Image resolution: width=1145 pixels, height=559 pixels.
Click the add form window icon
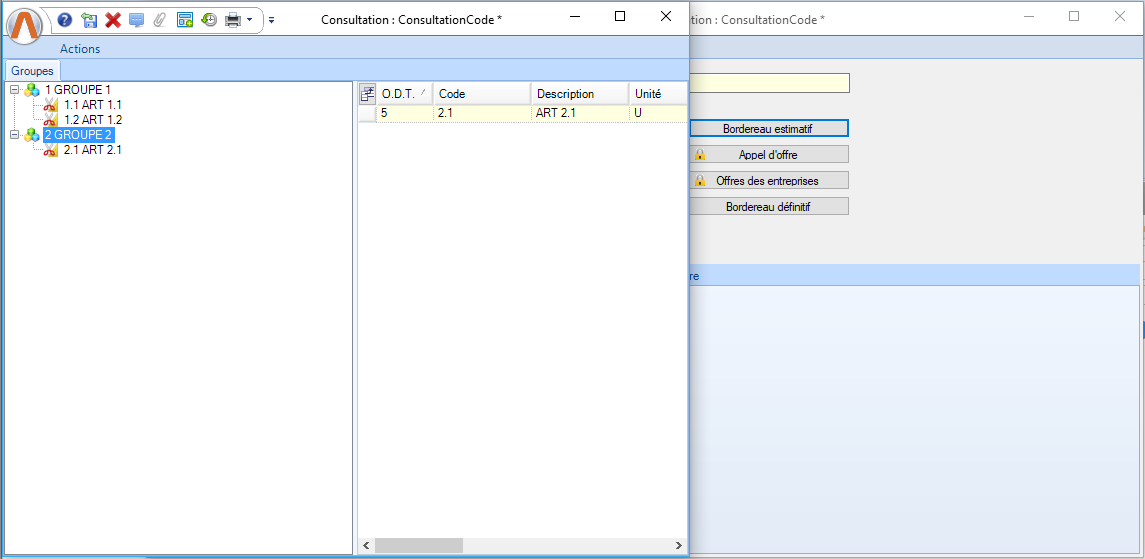click(185, 19)
